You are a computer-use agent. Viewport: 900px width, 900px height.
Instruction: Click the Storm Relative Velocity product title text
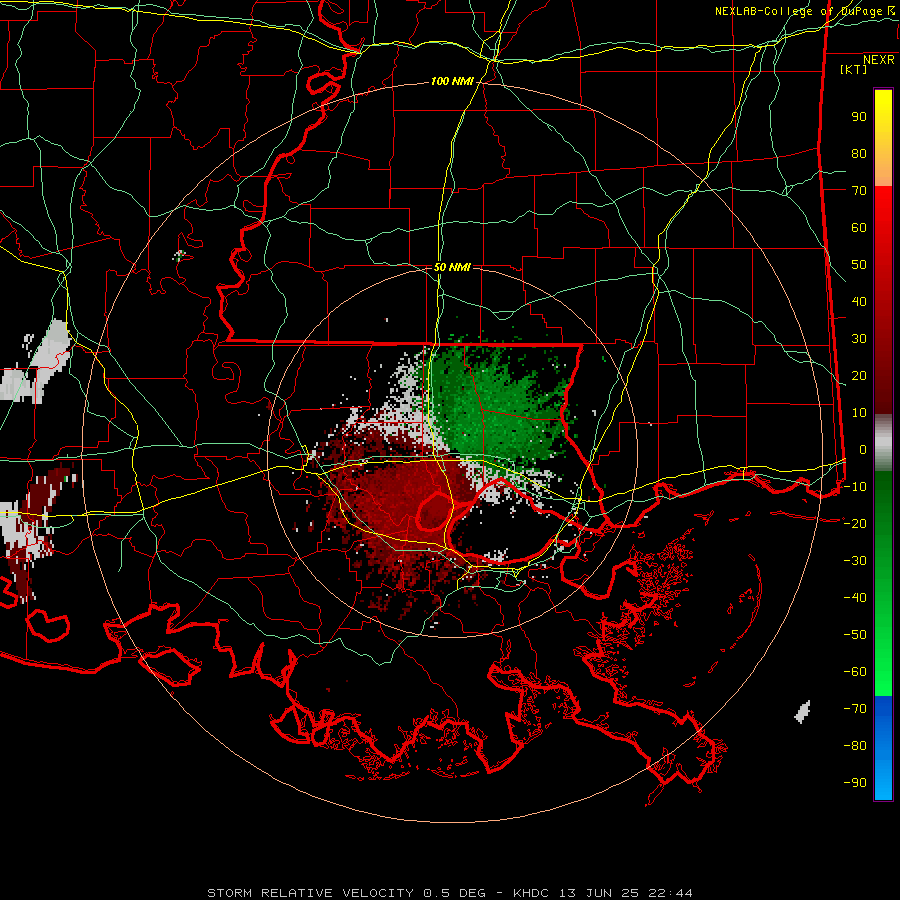point(449,893)
